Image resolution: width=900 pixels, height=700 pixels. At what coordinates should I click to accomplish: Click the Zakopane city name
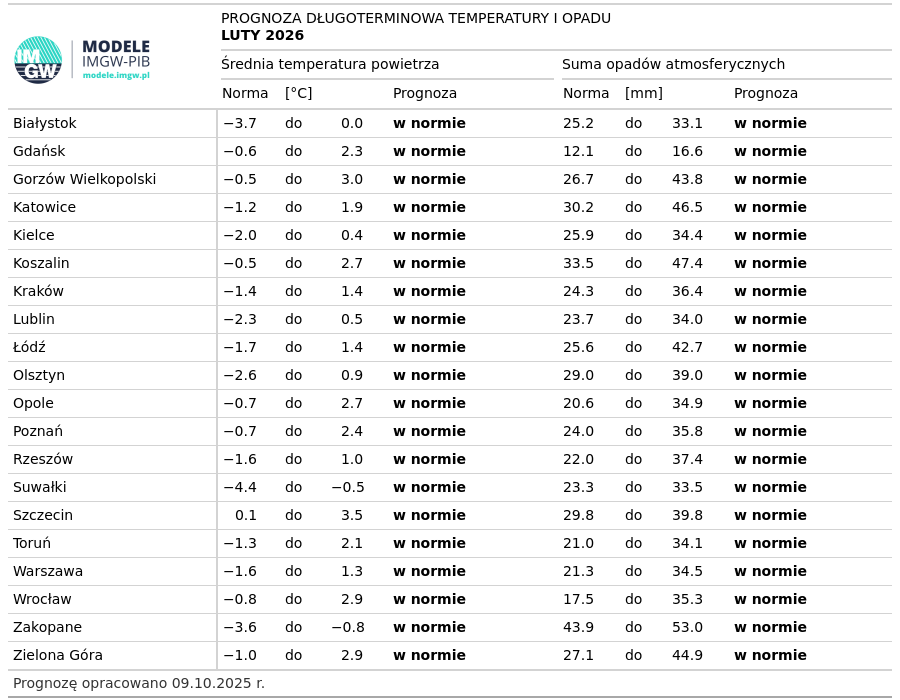click(47, 628)
